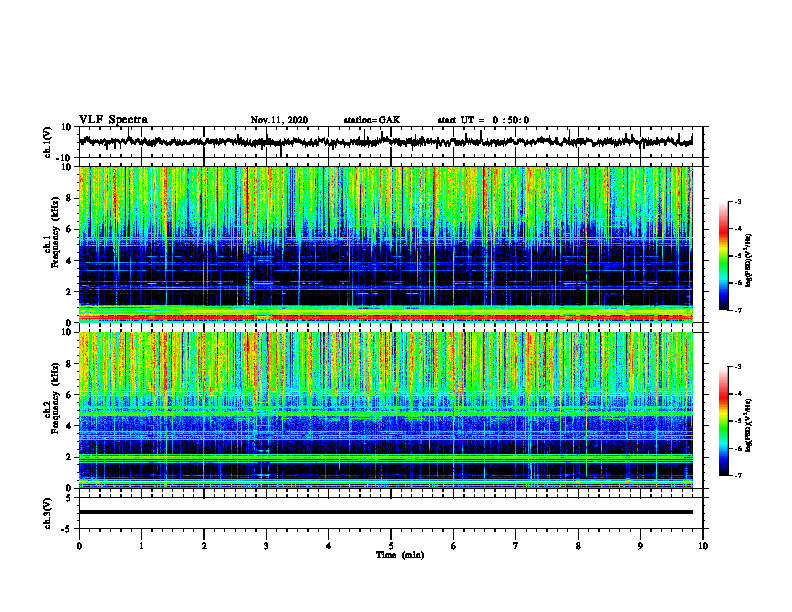Click time axis tick label "1"

tap(141, 546)
